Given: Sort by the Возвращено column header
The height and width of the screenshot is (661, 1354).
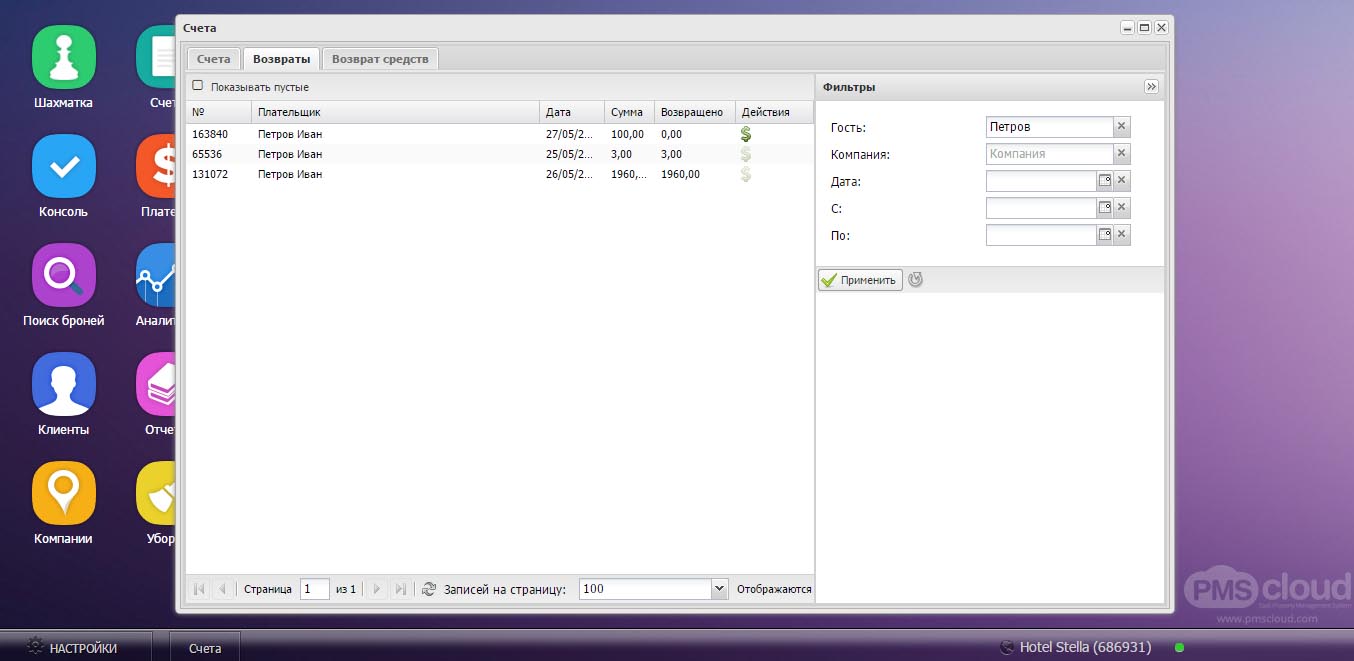Looking at the screenshot, I should pos(695,112).
